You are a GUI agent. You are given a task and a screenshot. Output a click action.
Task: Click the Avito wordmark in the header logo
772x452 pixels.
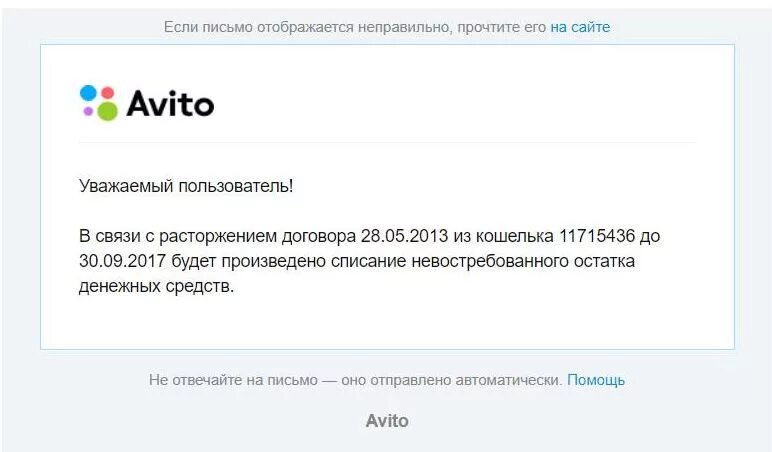[x=170, y=103]
